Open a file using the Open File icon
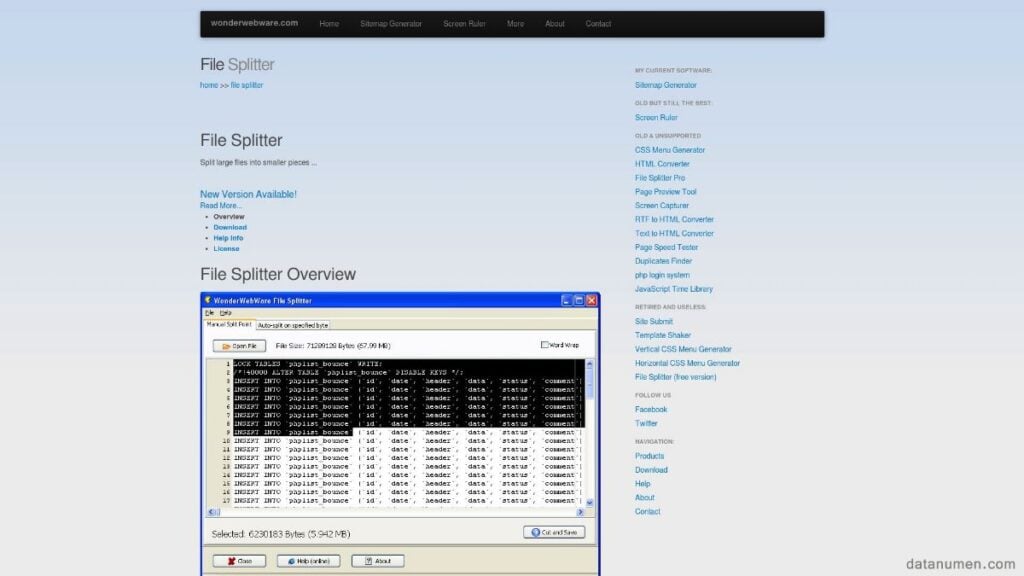The image size is (1024, 576). (226, 344)
